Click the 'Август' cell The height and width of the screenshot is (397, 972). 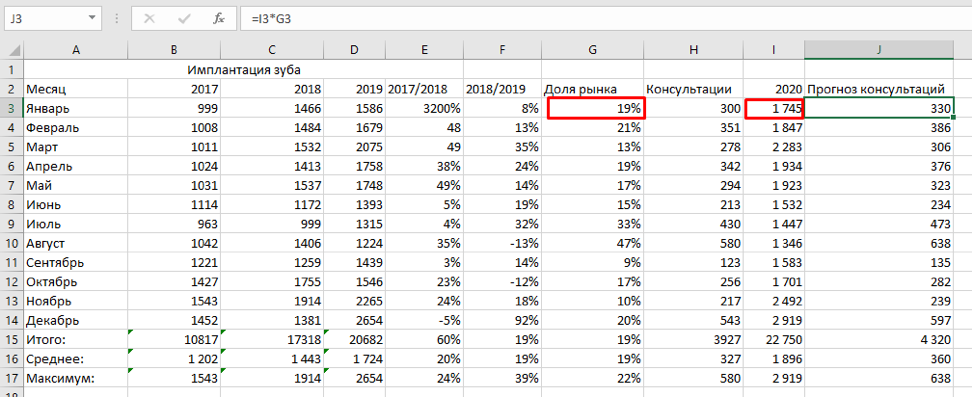click(x=76, y=244)
